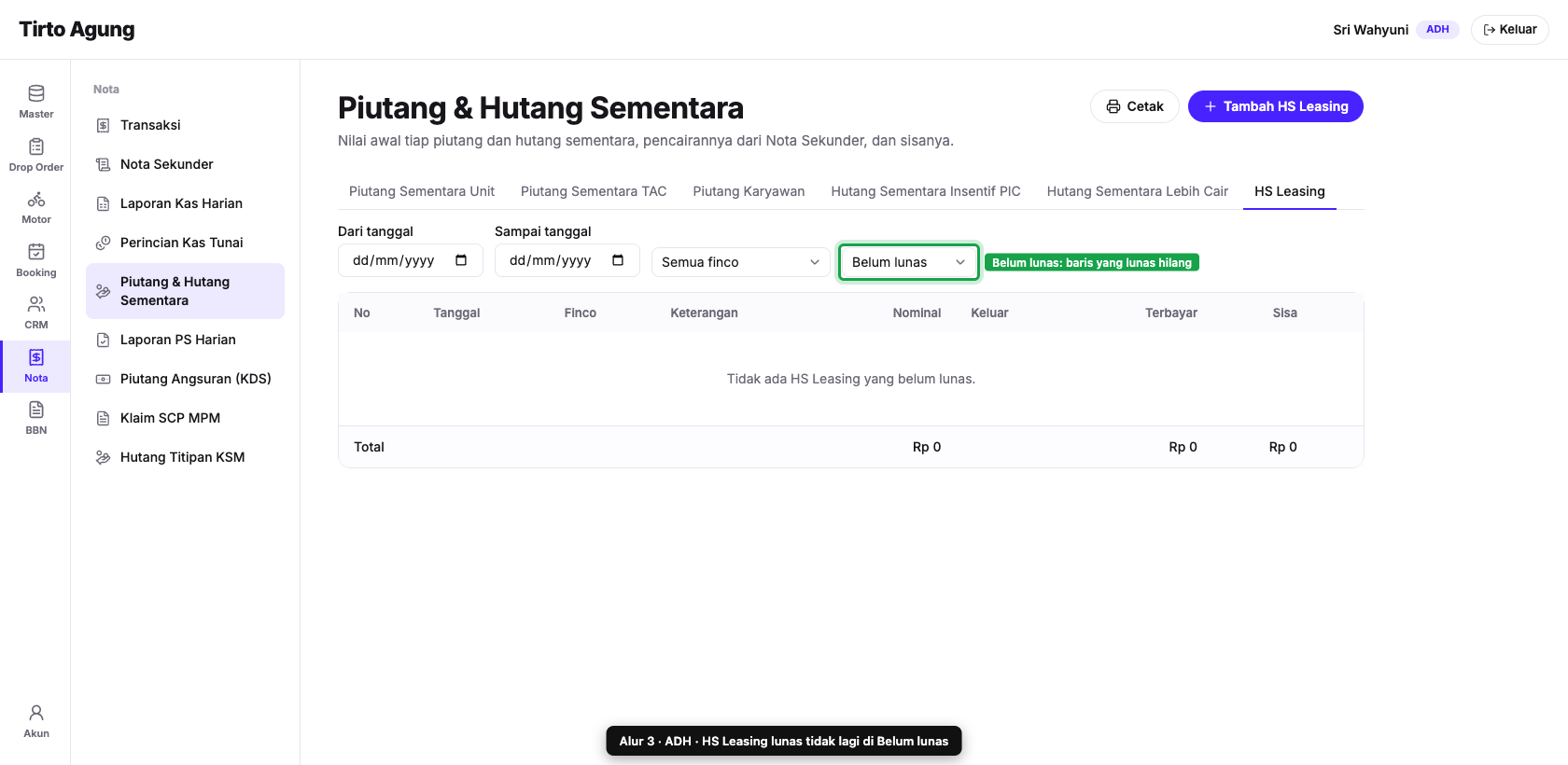
Task: Open the CRM people icon
Action: coord(36,304)
